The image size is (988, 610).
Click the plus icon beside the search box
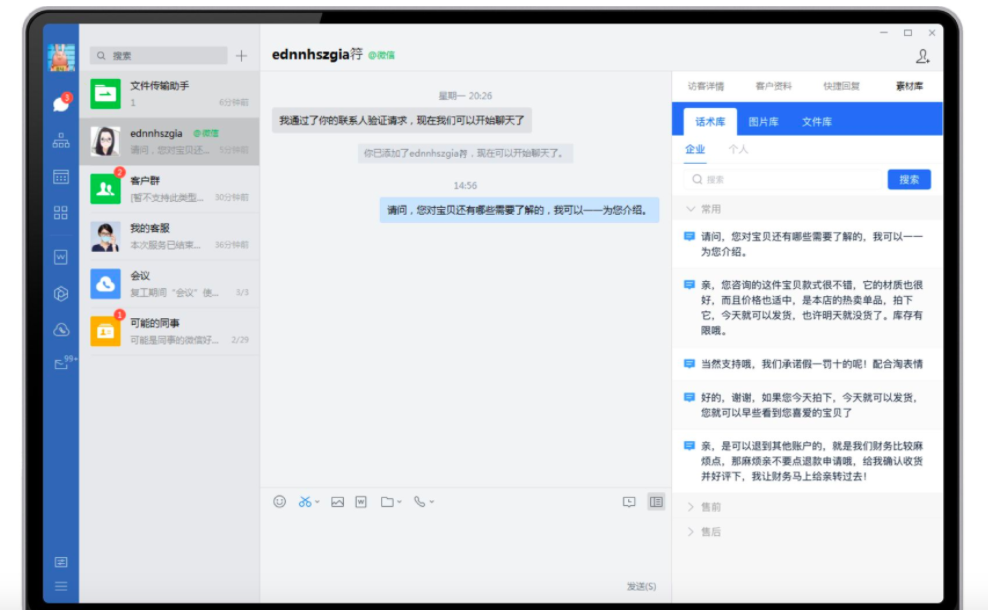(x=241, y=56)
